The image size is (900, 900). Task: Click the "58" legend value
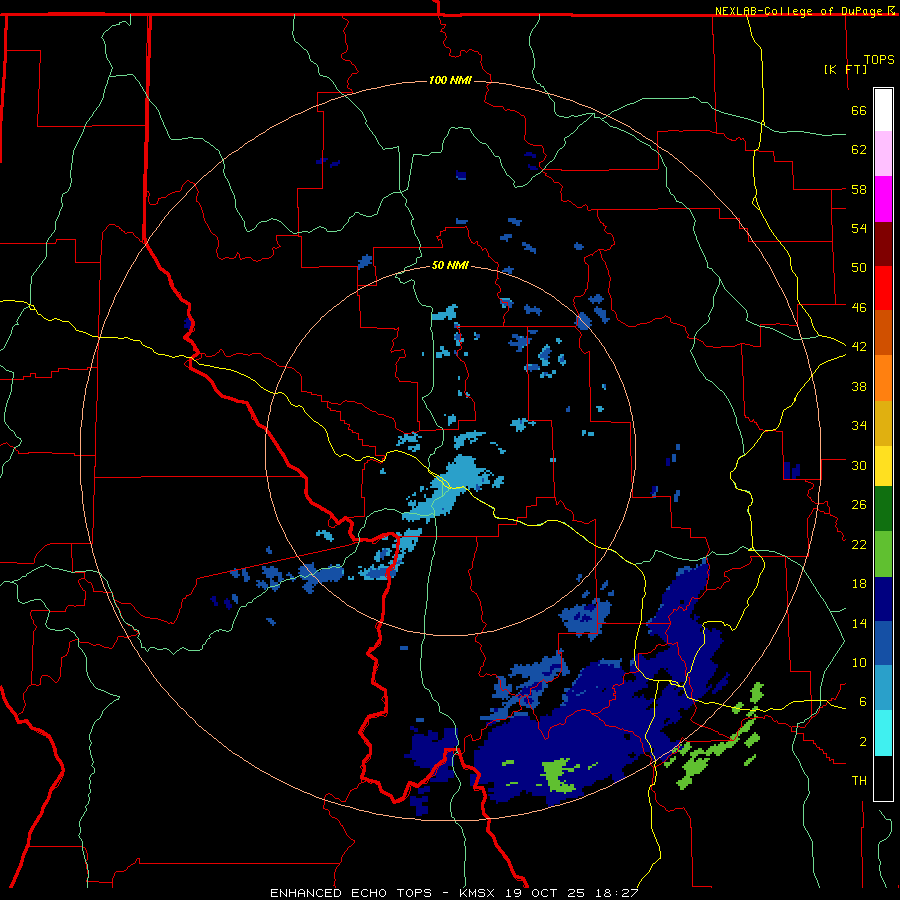pyautogui.click(x=859, y=189)
